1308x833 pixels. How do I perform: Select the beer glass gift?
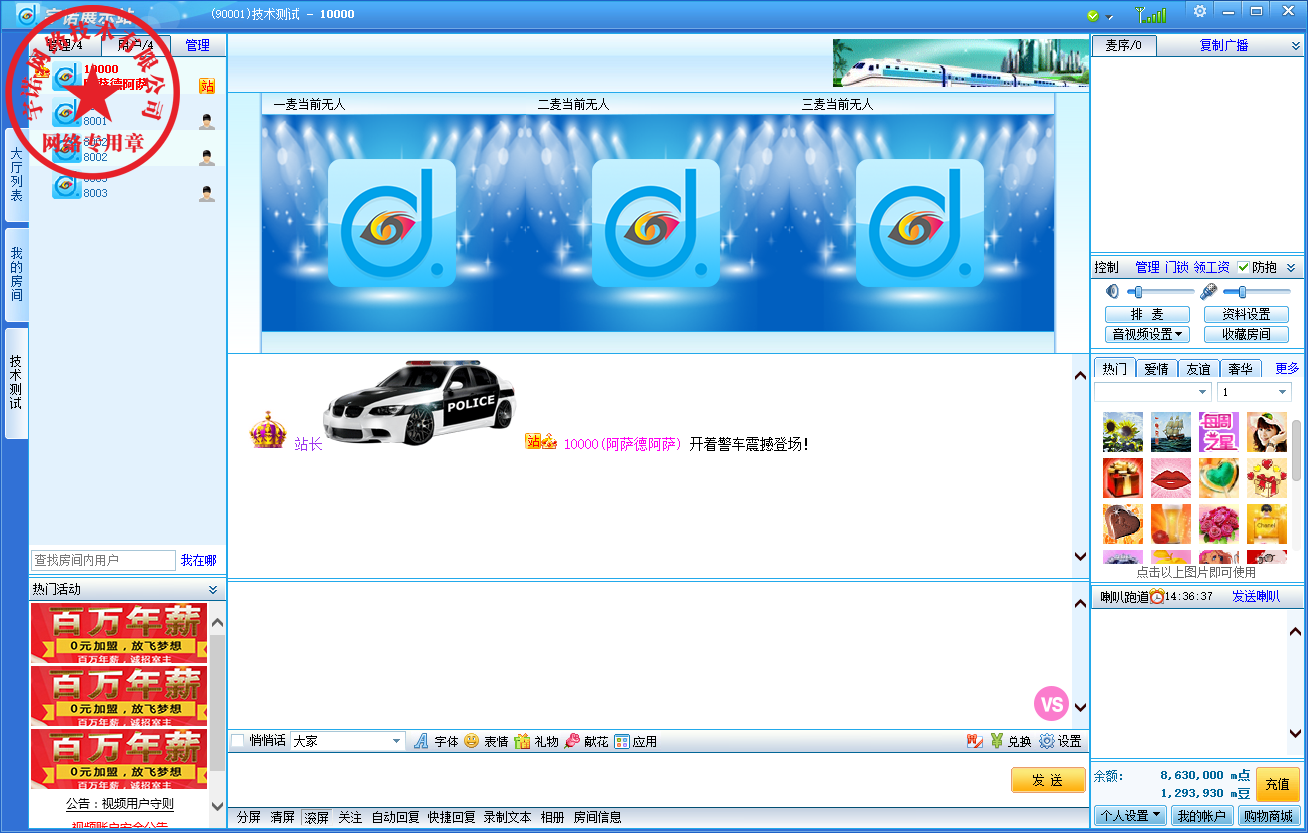pos(1171,524)
